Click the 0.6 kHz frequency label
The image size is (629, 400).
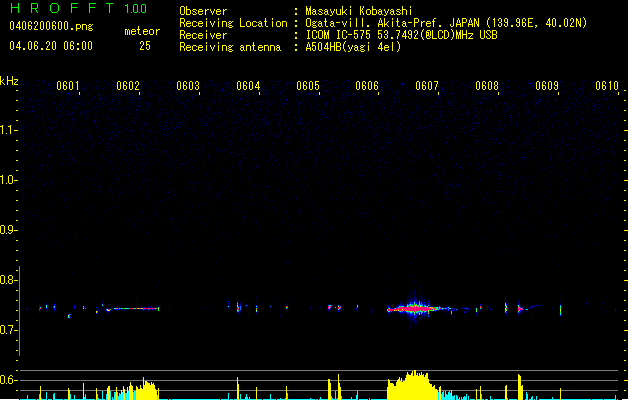8,380
